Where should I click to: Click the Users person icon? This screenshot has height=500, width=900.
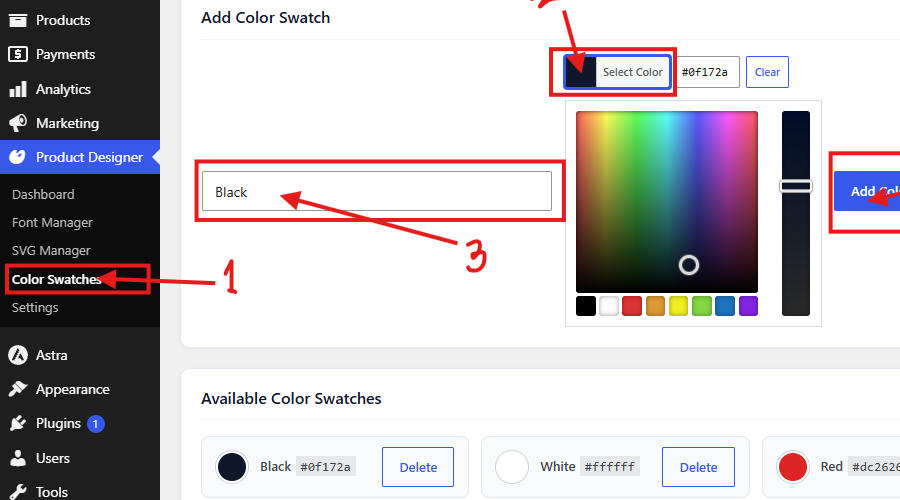coord(18,458)
